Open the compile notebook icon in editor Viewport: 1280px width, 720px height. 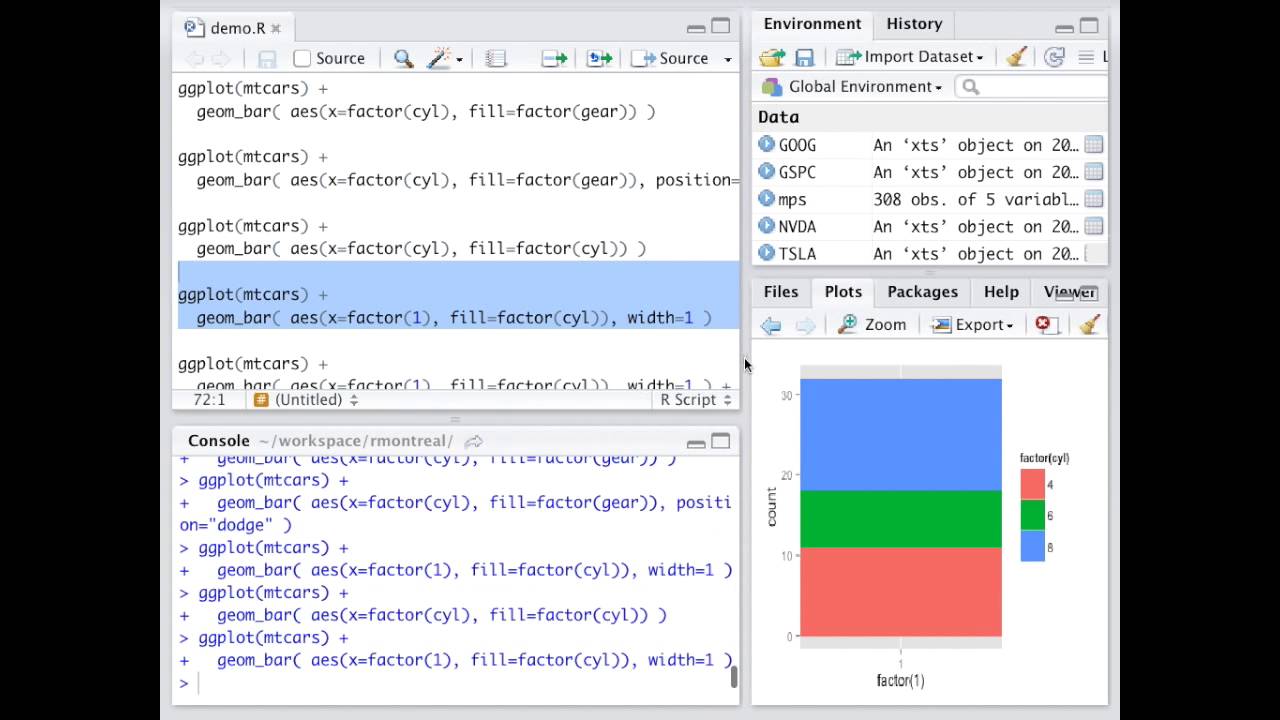pos(496,59)
